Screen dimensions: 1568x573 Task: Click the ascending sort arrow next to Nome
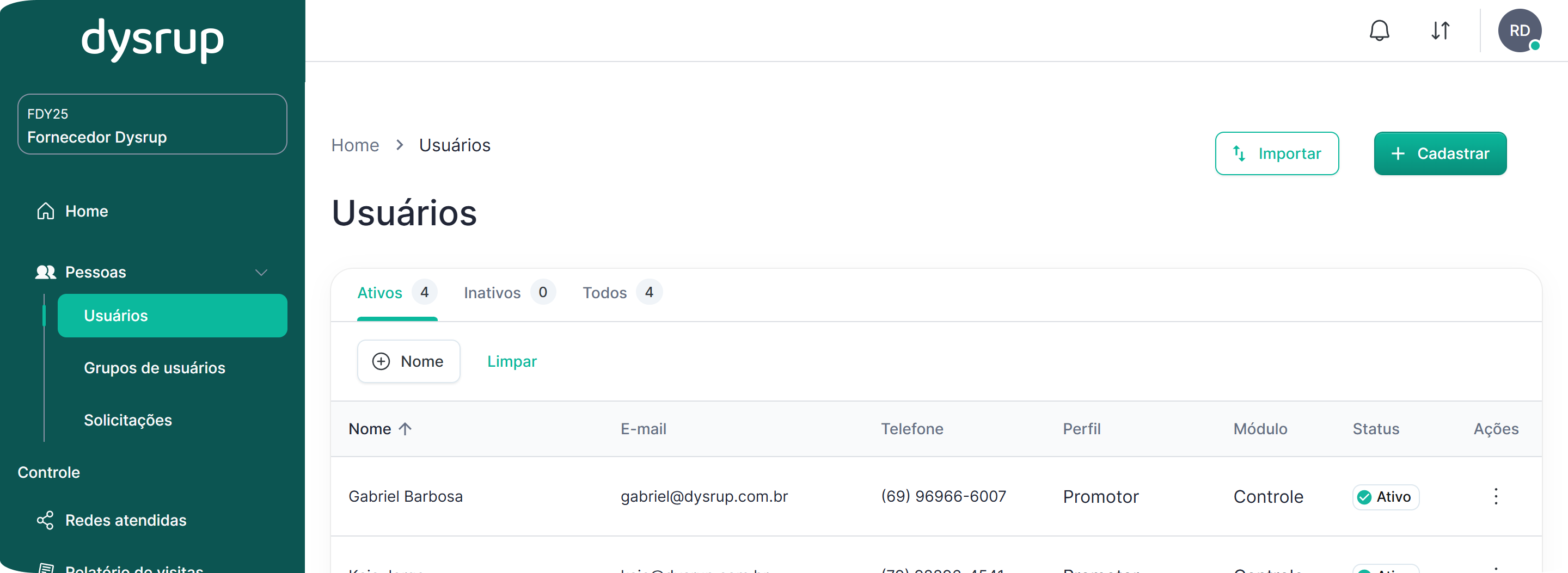pos(406,429)
